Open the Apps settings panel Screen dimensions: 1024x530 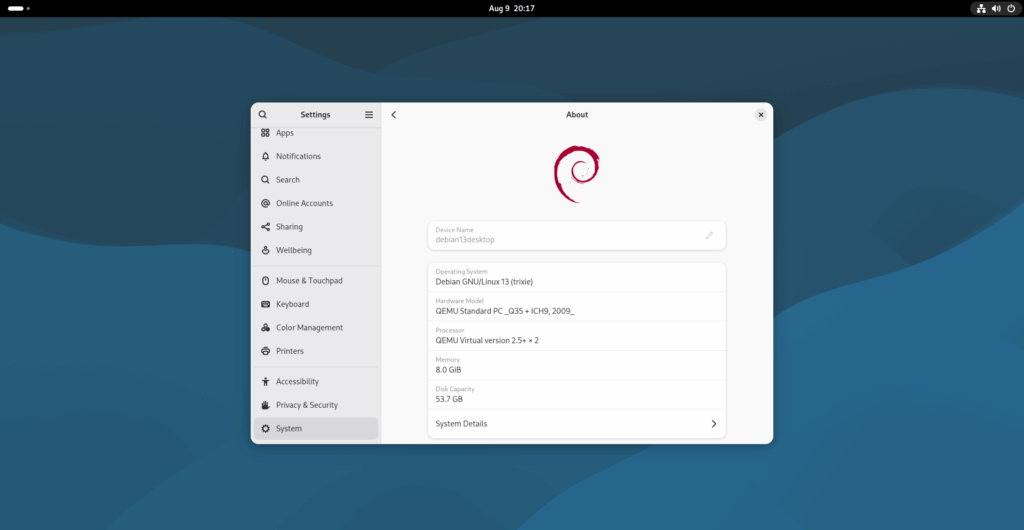point(315,132)
